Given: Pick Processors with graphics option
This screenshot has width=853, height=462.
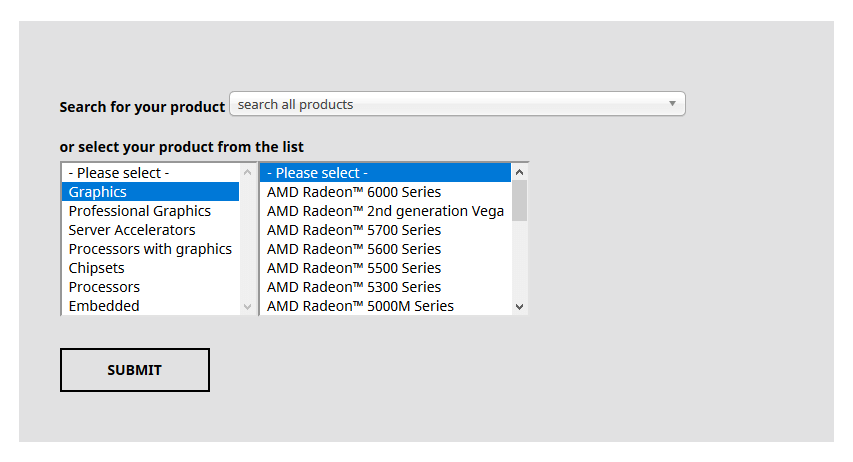Looking at the screenshot, I should [150, 249].
